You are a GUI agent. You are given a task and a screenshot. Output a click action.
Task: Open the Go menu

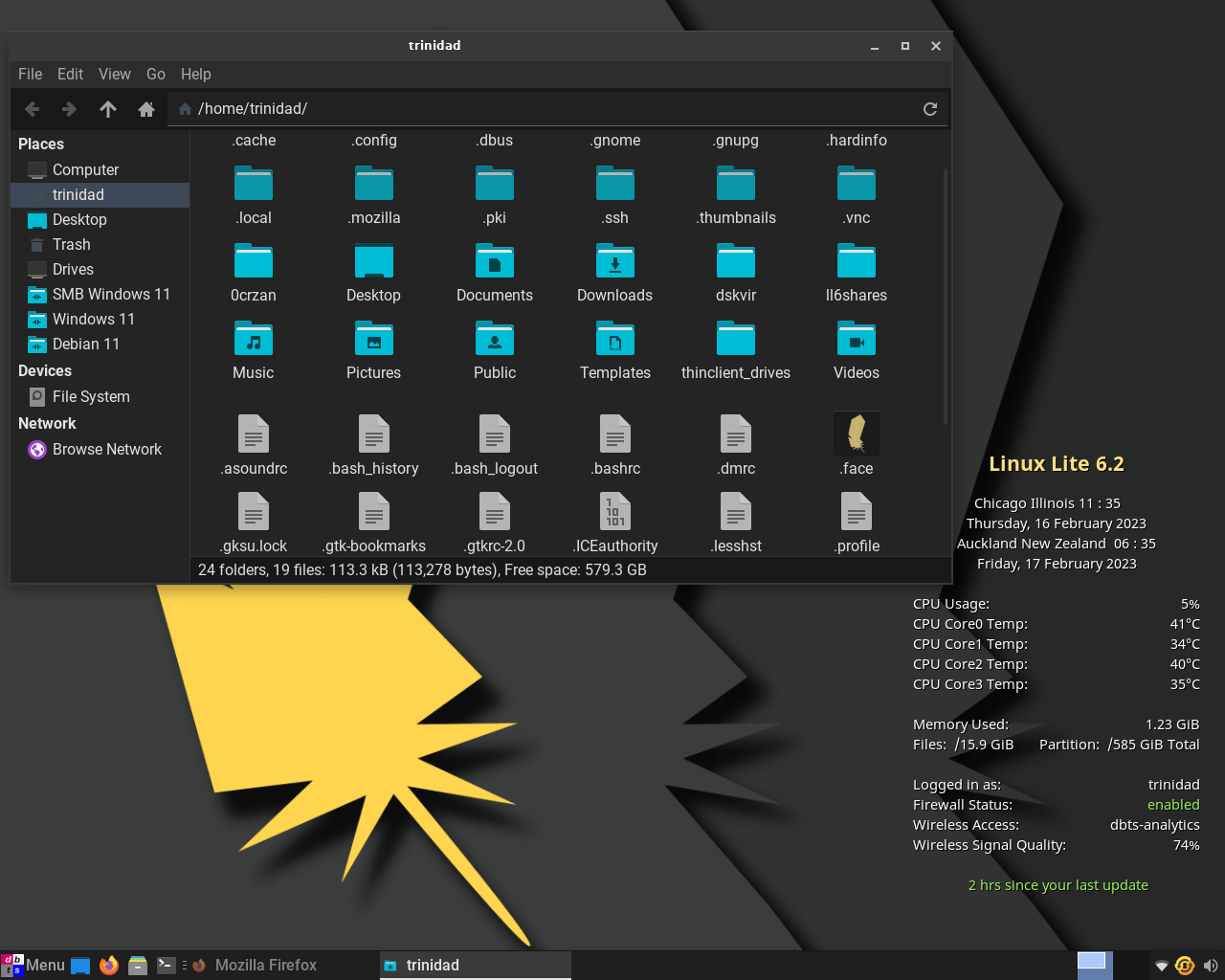point(156,74)
